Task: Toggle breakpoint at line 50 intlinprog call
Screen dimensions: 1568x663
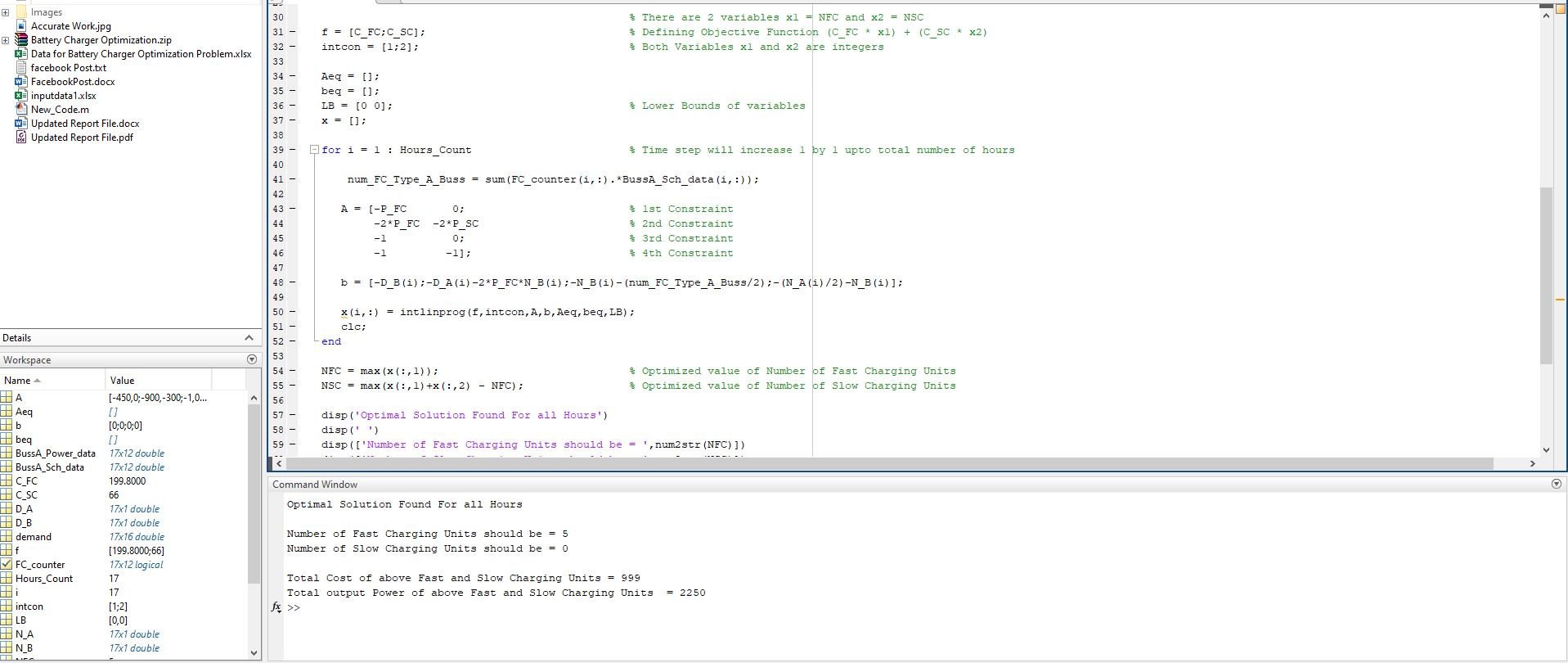Action: pyautogui.click(x=293, y=312)
